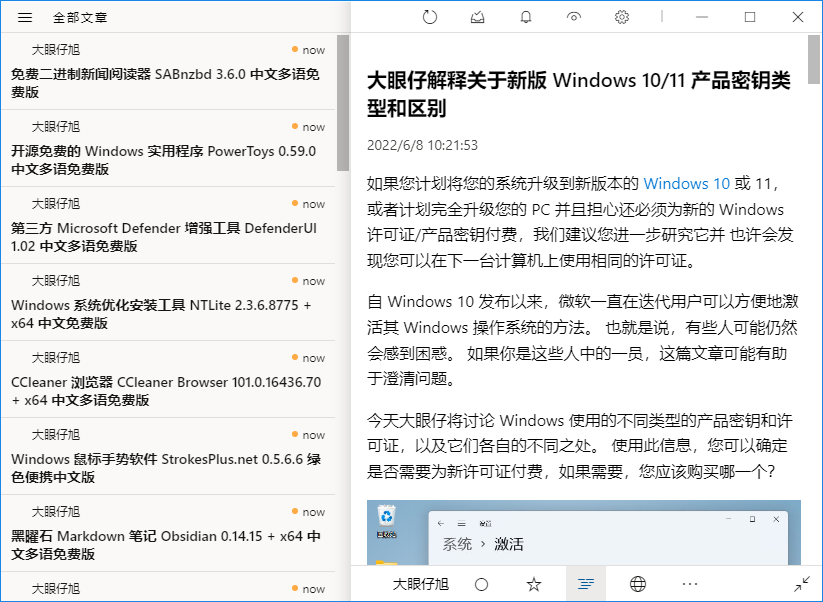The image size is (823, 602).
Task: Click the article headline about Windows 10/11 产品密钥
Action: point(578,94)
